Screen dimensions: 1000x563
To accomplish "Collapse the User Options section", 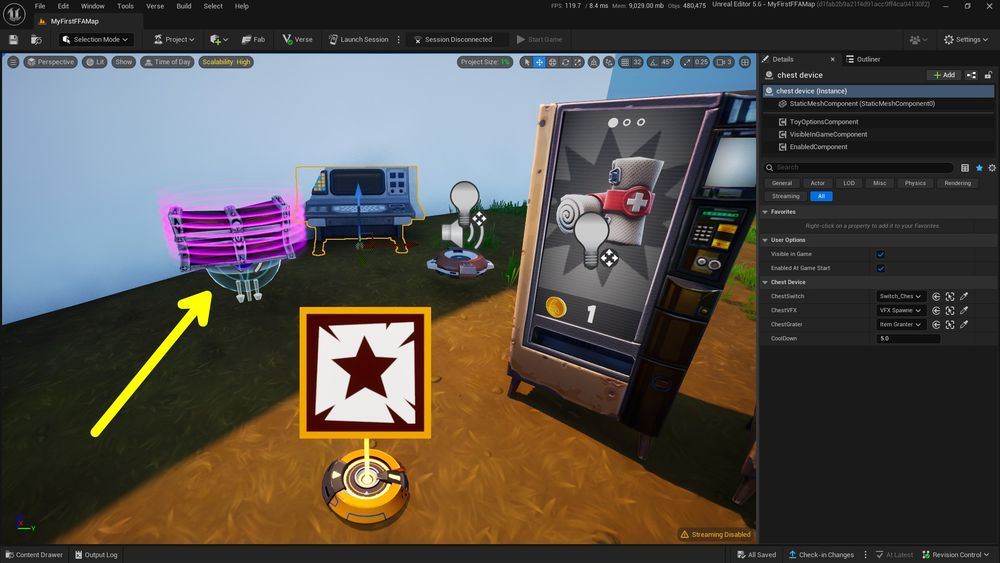I will 765,240.
